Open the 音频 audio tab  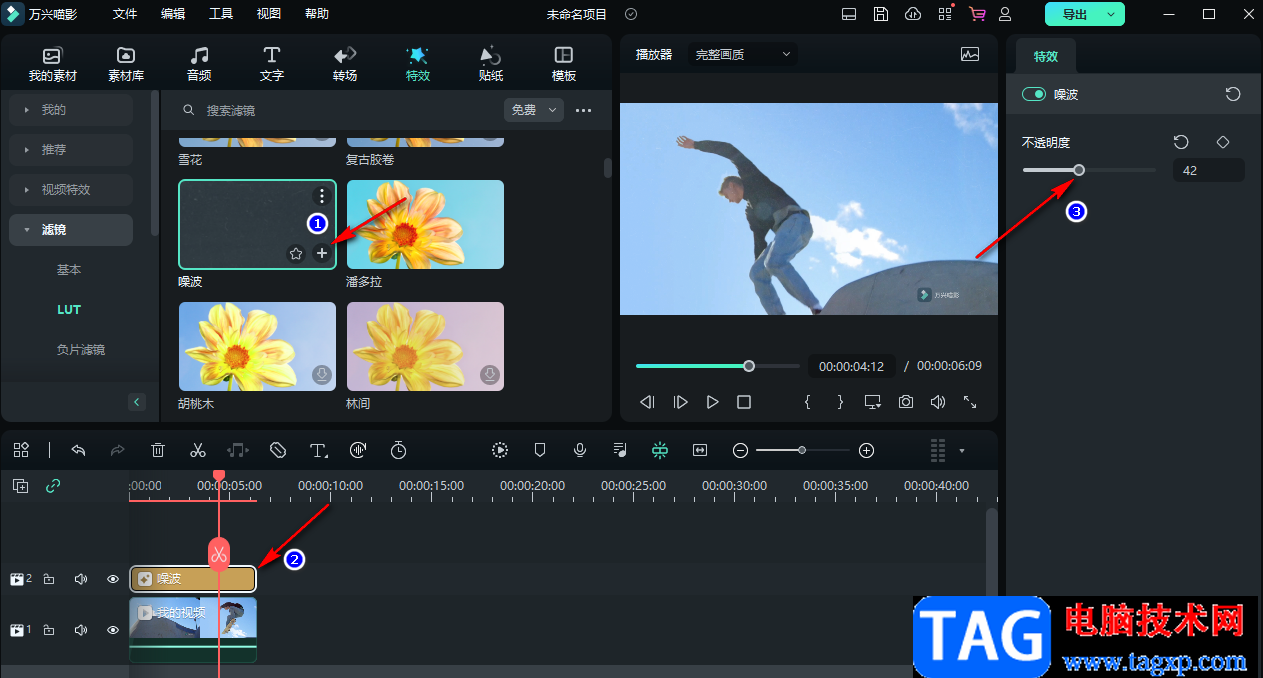[199, 64]
